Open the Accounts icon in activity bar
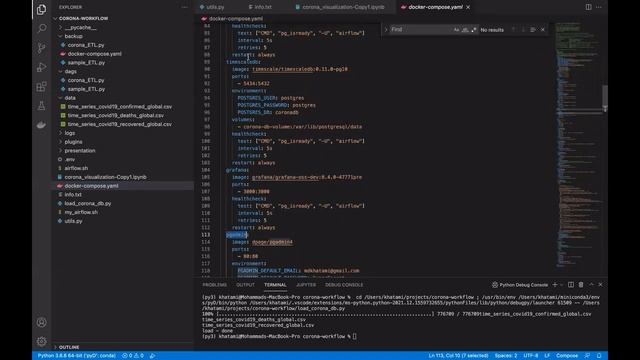Viewport: 640px width, 360px height. pyautogui.click(x=41, y=322)
